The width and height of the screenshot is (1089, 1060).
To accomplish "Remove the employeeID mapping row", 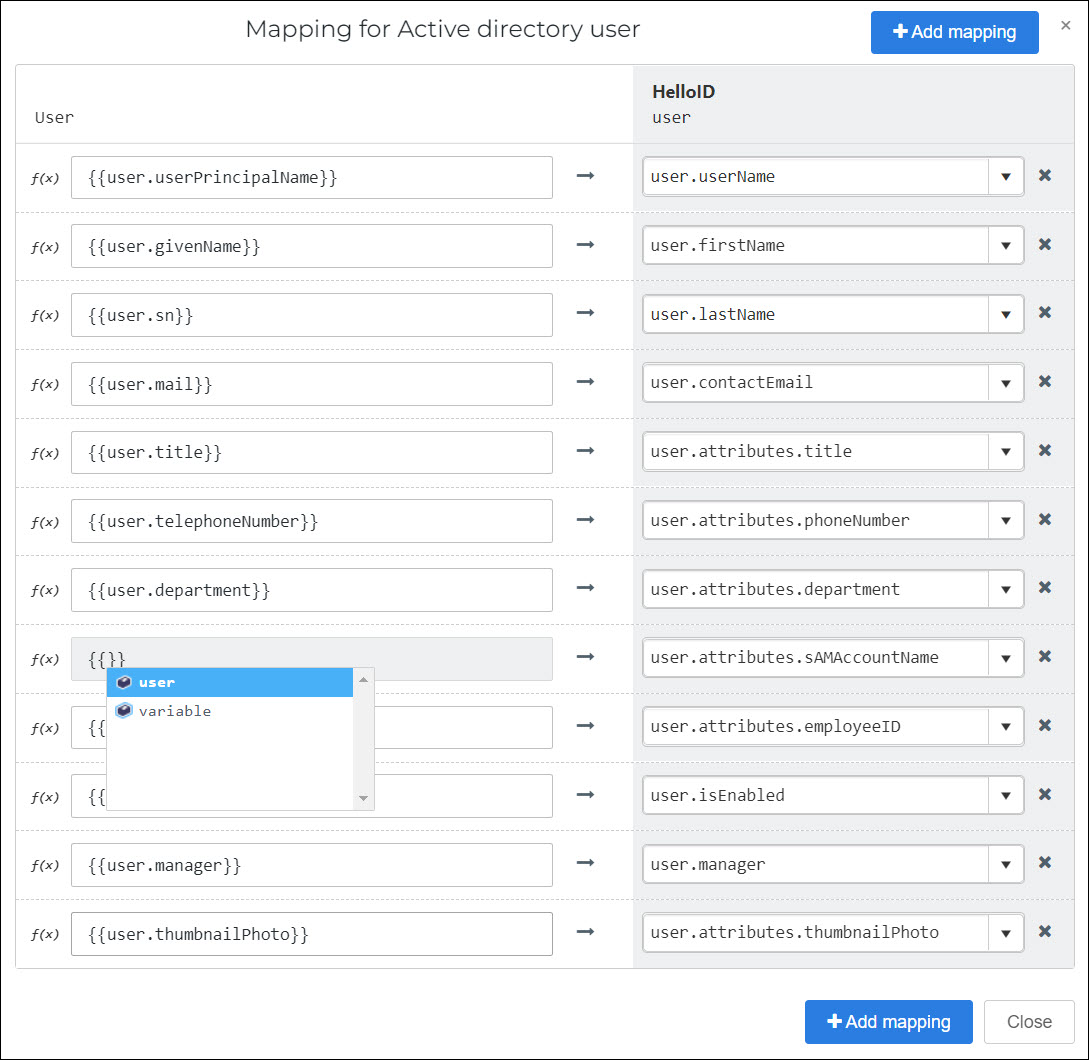I will coord(1045,725).
